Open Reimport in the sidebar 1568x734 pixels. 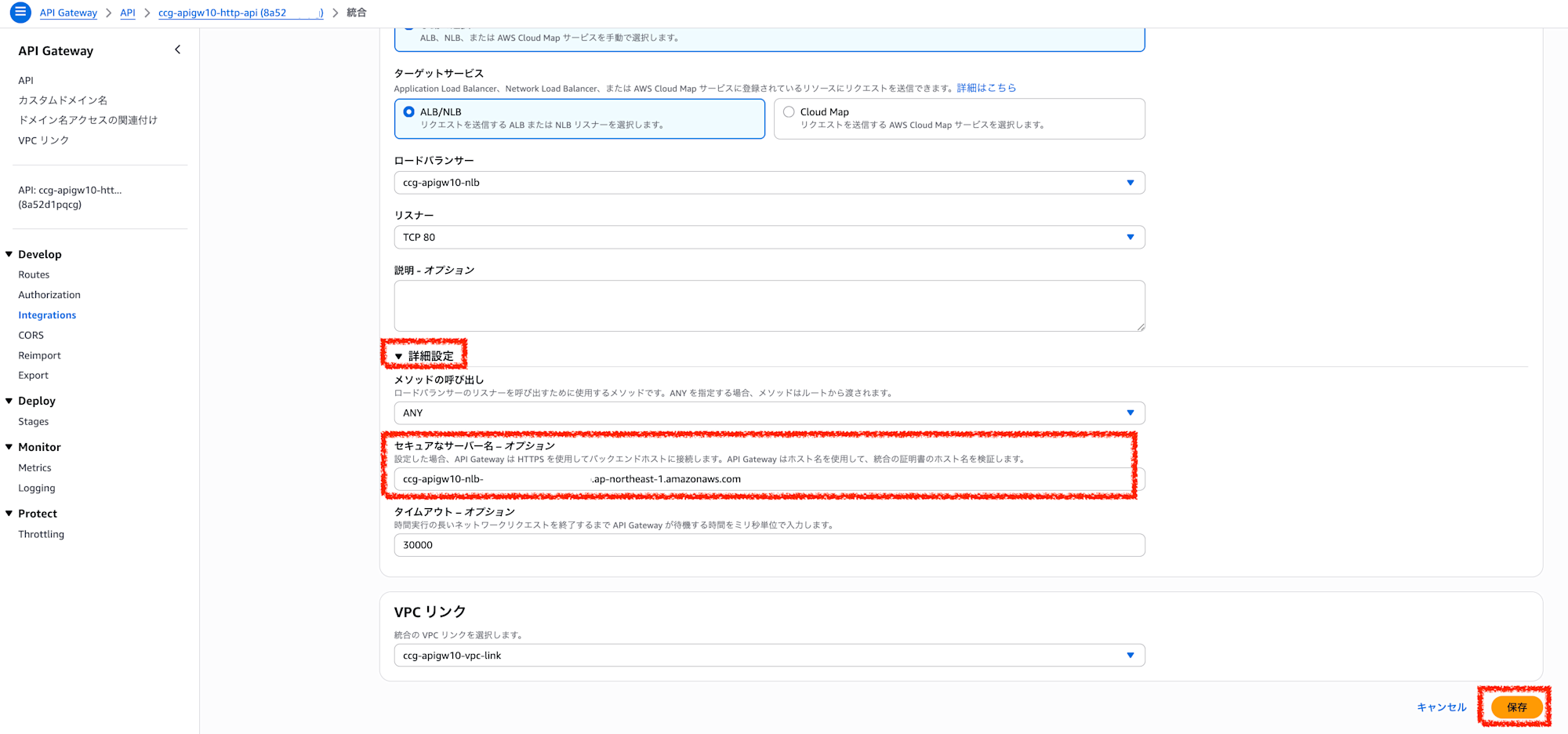pyautogui.click(x=39, y=355)
